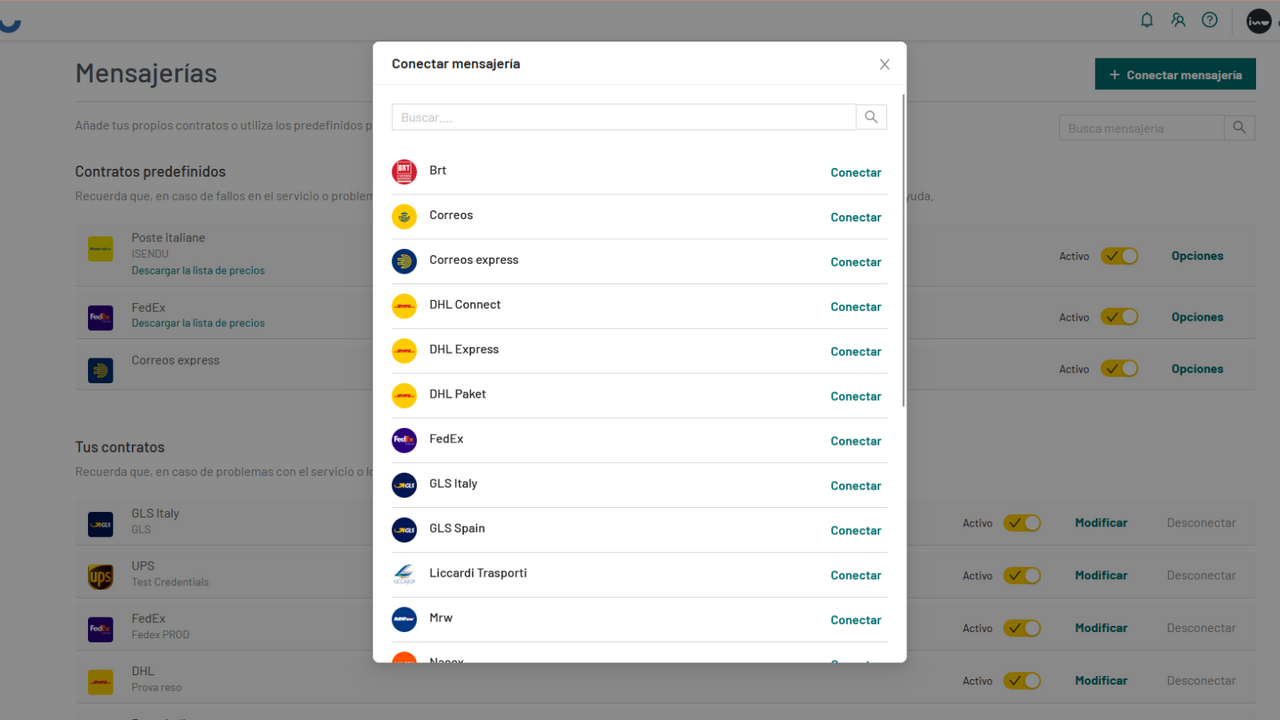Open the profile avatar in top bar
1280x720 pixels.
click(1258, 20)
